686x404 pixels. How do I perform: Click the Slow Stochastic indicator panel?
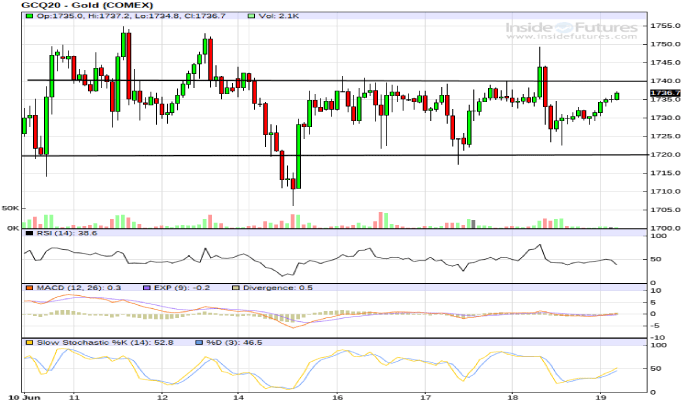(330, 368)
